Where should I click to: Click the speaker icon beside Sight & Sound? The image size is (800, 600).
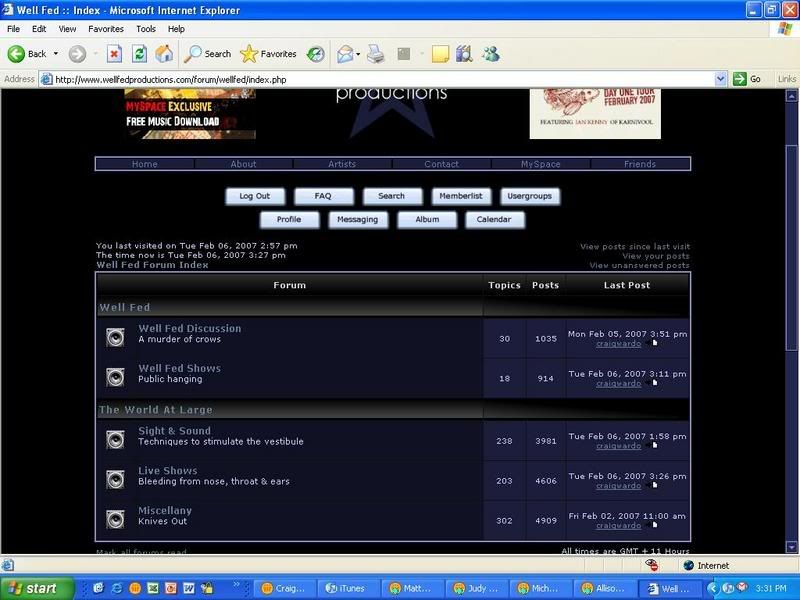(115, 440)
